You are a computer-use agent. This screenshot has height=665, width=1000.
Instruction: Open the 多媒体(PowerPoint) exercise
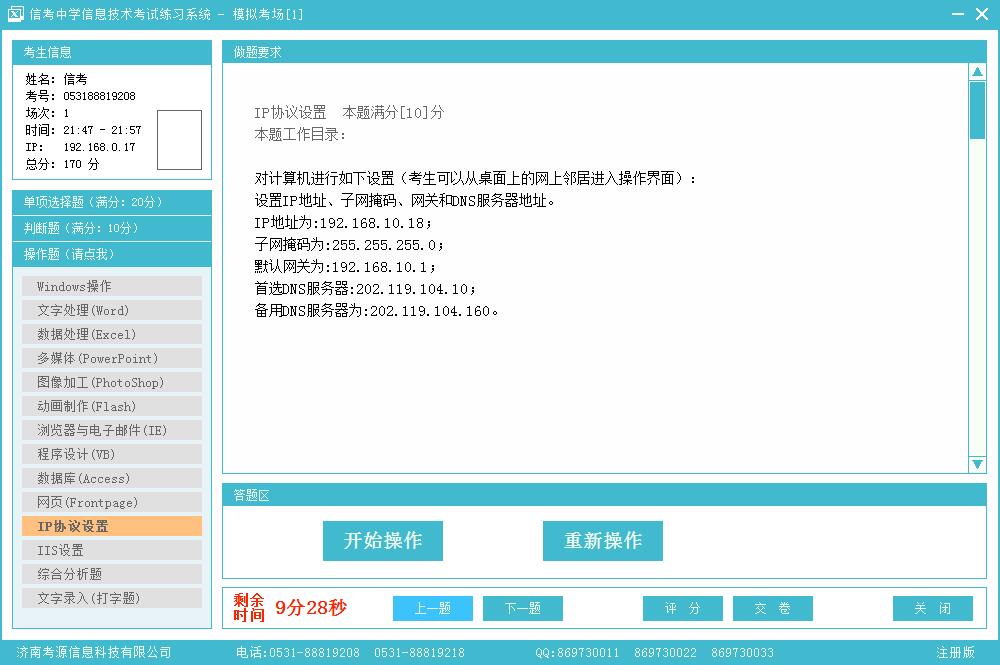tap(111, 358)
